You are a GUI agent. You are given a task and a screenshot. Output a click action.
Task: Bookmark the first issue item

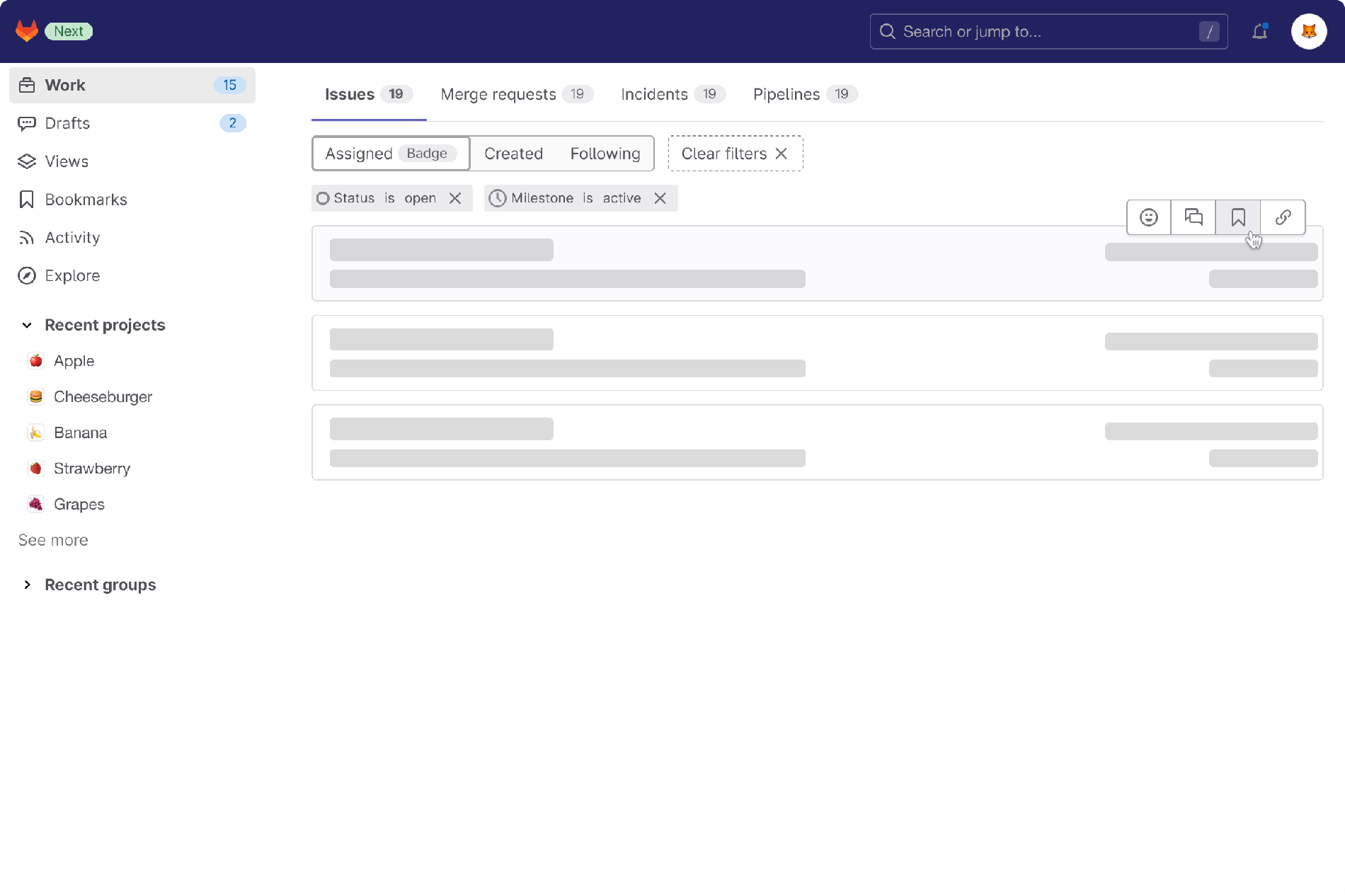(1237, 217)
